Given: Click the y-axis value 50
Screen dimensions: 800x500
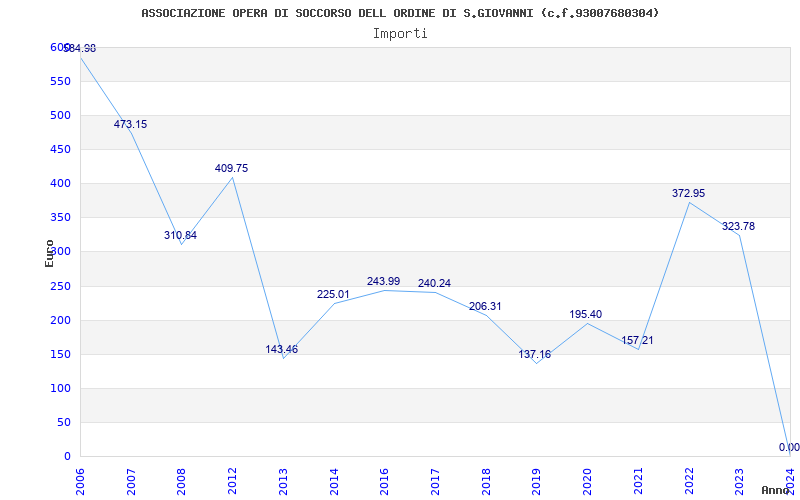Looking at the screenshot, I should (64, 422).
